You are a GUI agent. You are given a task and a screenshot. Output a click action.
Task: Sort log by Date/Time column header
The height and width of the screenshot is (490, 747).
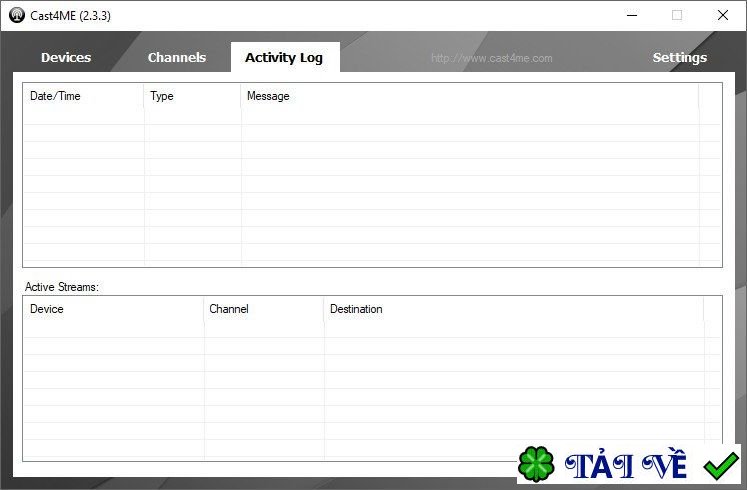coord(83,96)
